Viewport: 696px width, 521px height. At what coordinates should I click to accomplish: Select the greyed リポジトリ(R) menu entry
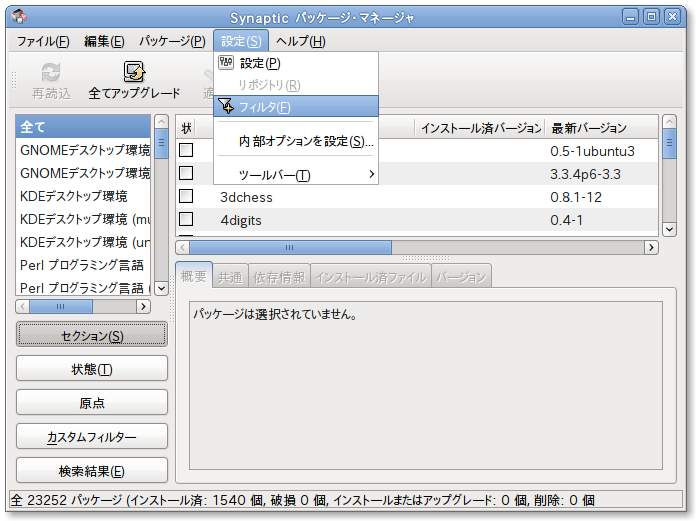point(296,85)
